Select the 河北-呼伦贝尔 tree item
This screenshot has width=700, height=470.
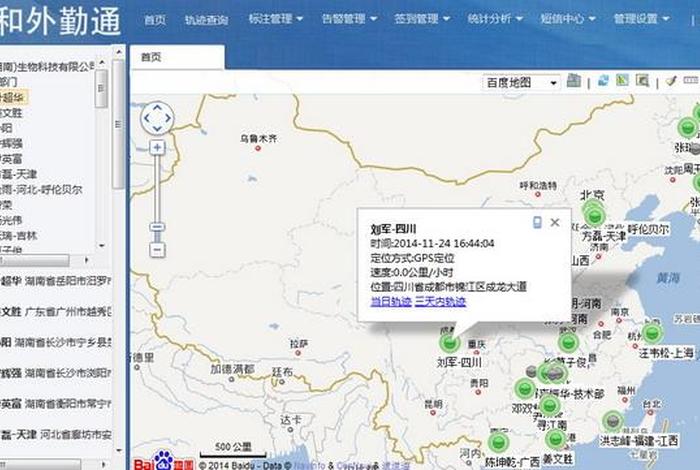click(x=41, y=190)
